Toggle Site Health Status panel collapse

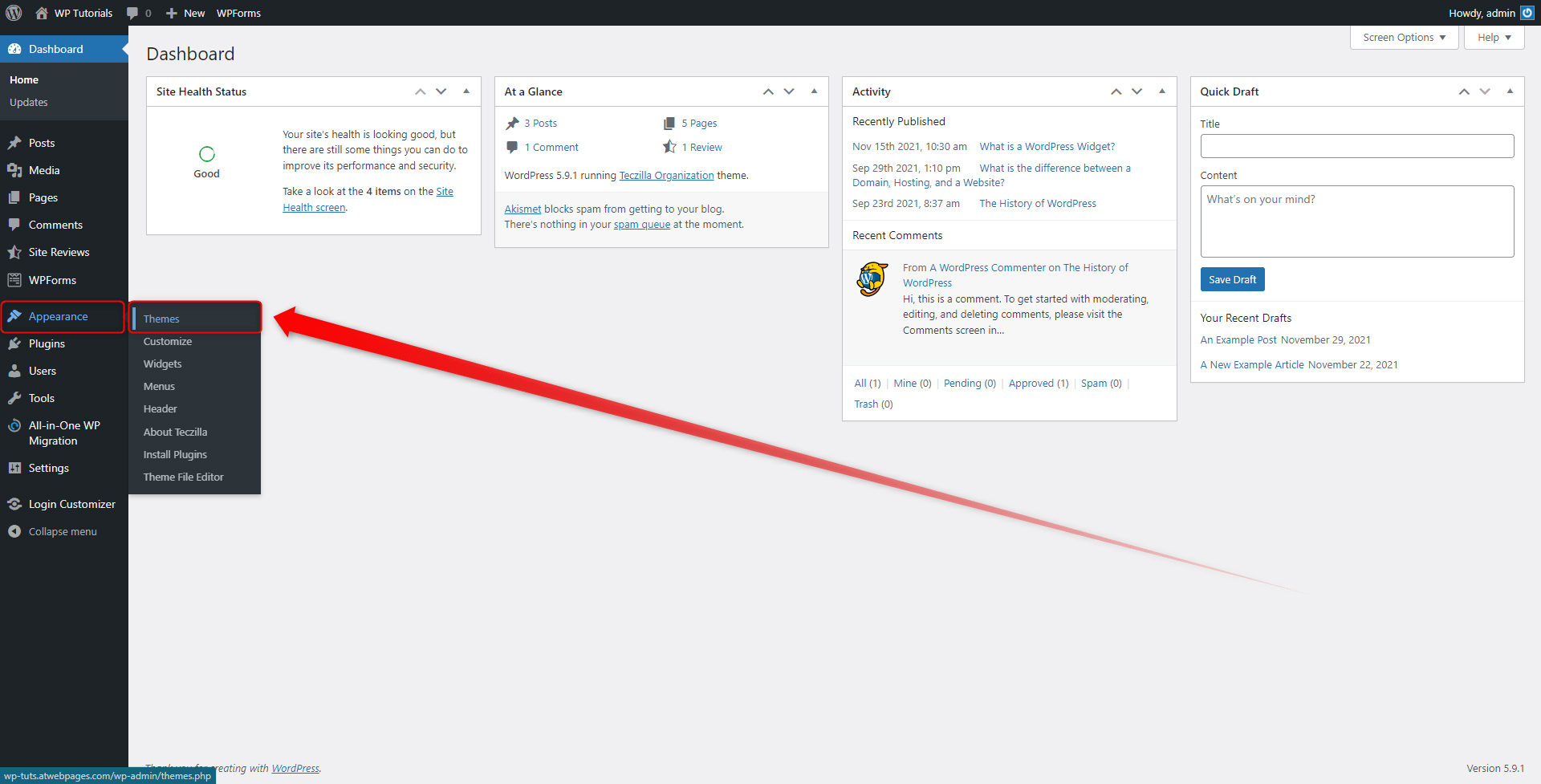tap(466, 91)
